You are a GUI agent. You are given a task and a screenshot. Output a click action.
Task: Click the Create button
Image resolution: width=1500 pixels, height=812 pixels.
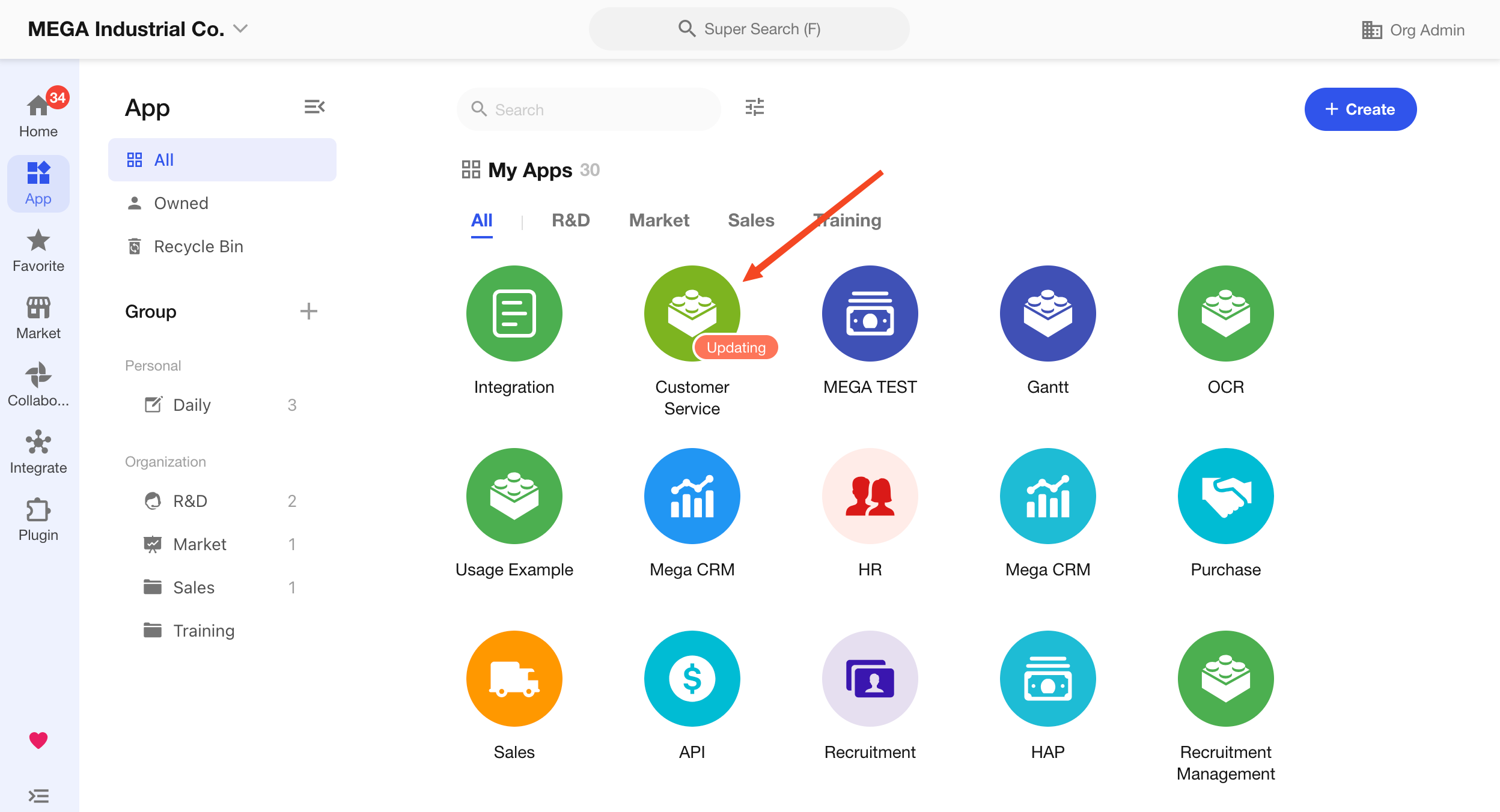pos(1360,109)
